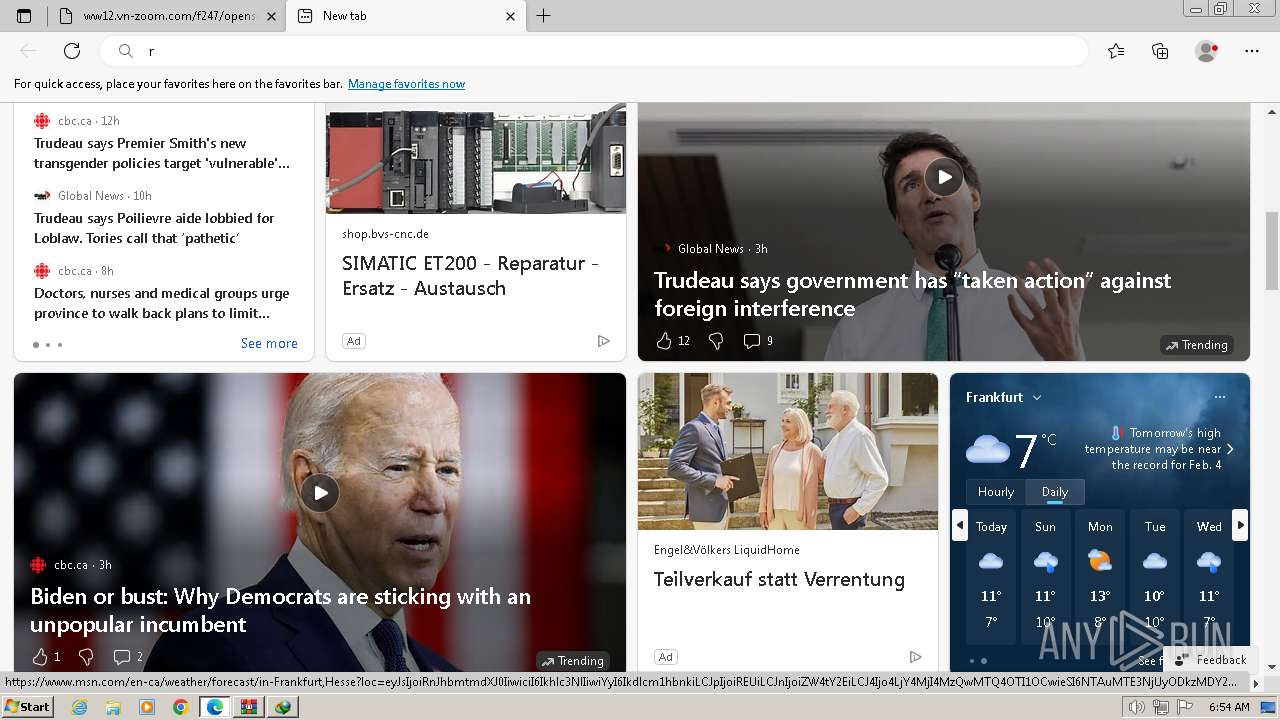1280x720 pixels.
Task: Select Sun forecast column
Action: [1045, 575]
